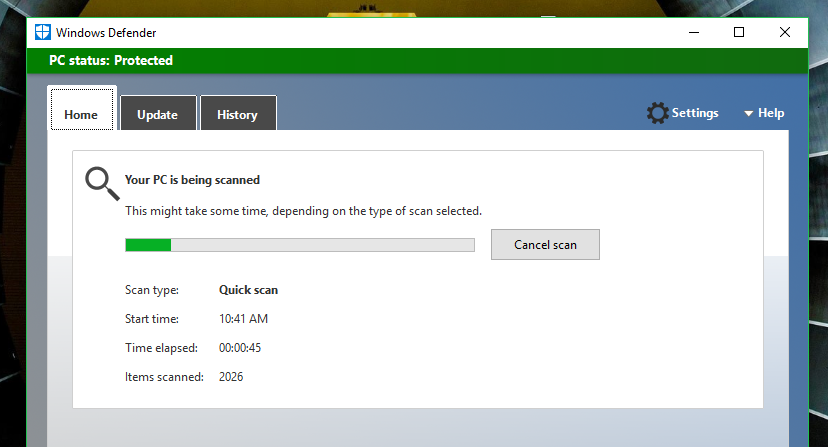Click the green scan progress bar
The image size is (828, 447).
coord(300,245)
